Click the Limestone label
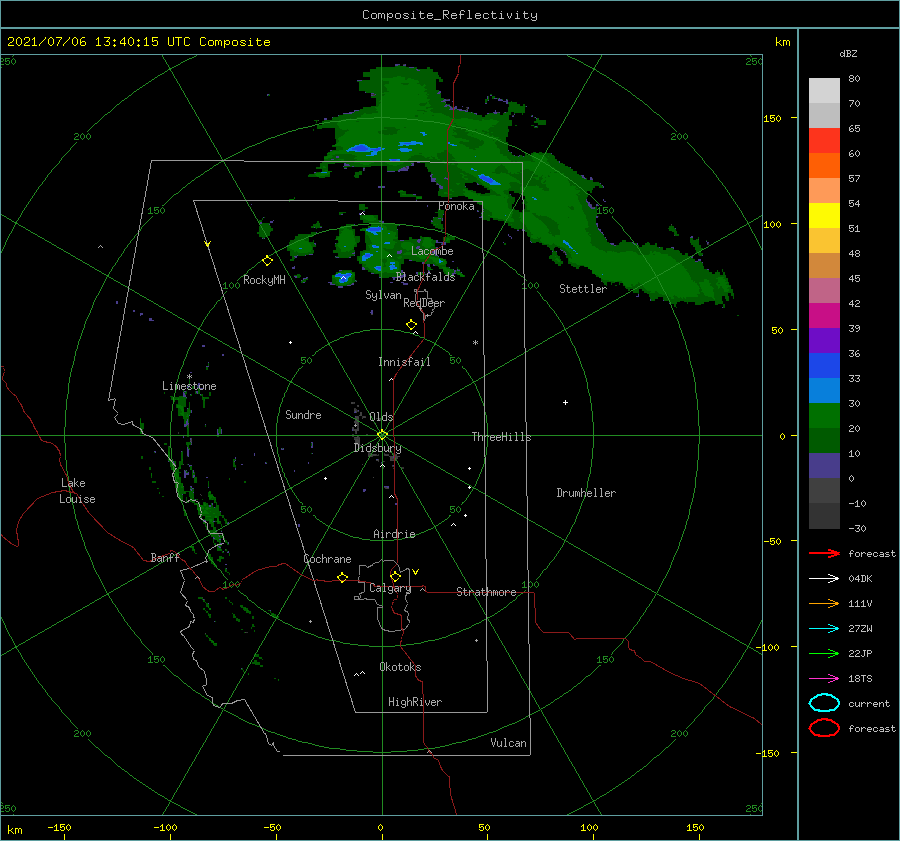Viewport: 900px width, 841px height. click(189, 386)
